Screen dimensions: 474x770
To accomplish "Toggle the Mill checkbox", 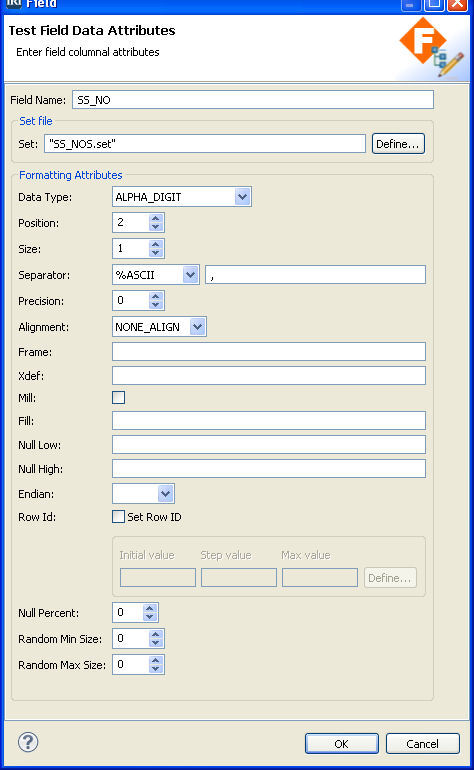I will pos(118,397).
